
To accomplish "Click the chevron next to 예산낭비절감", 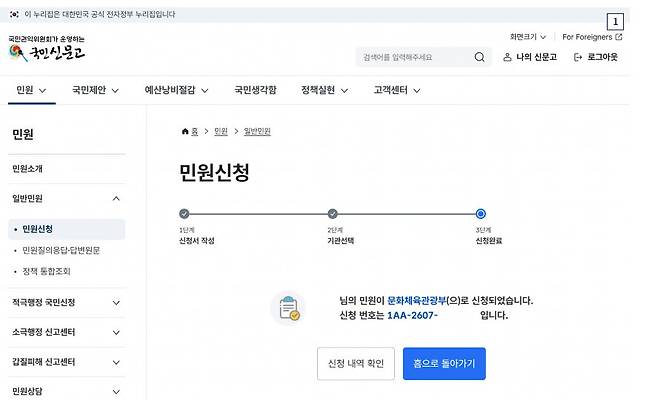I will click(x=204, y=90).
